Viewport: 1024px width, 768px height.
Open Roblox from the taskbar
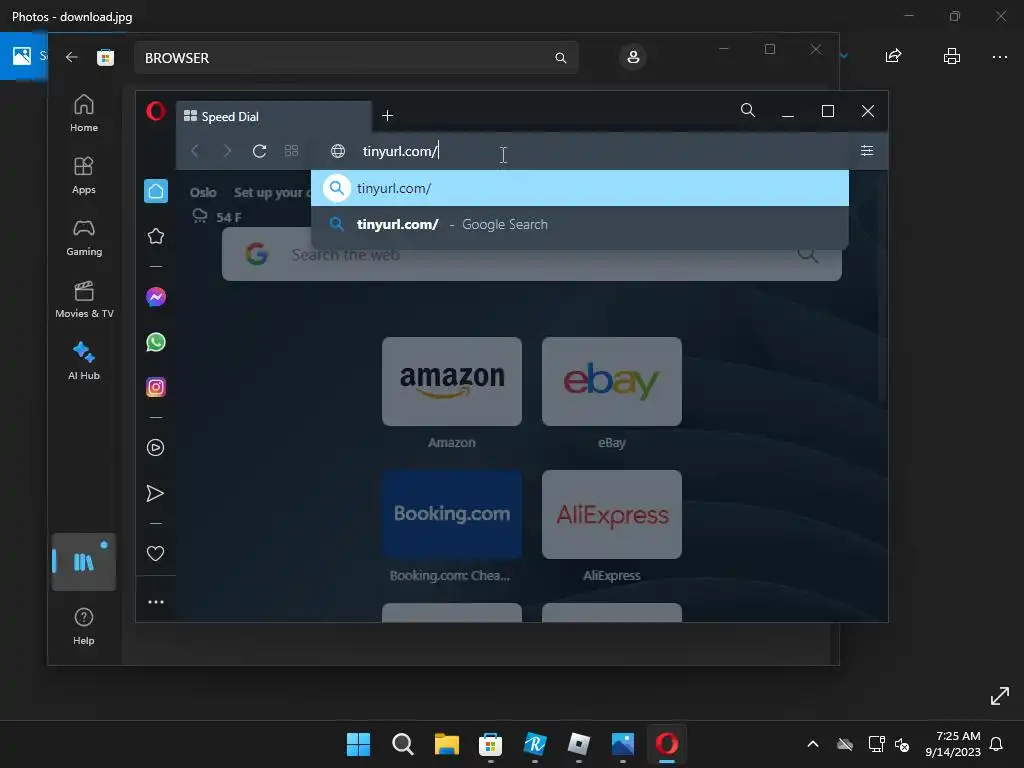pos(579,744)
